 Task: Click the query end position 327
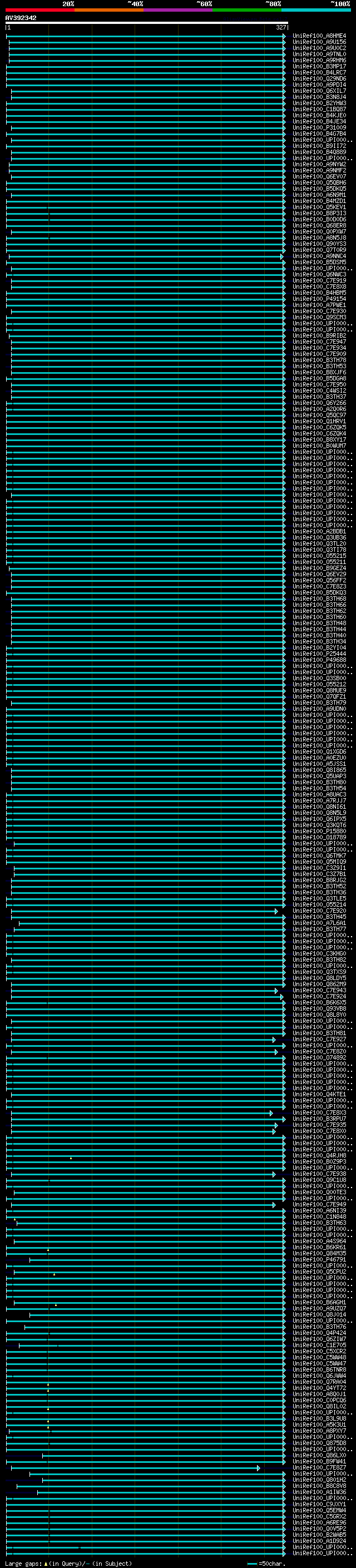[x=281, y=27]
